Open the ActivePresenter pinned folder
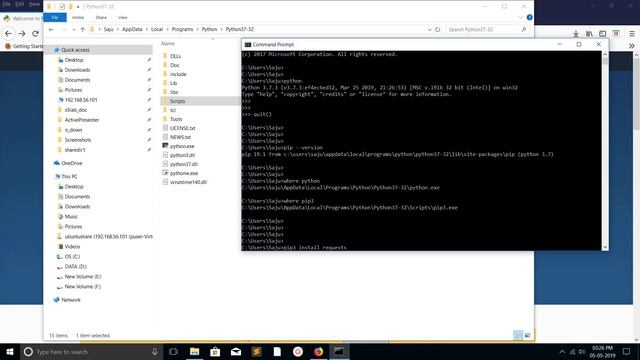 [82, 120]
